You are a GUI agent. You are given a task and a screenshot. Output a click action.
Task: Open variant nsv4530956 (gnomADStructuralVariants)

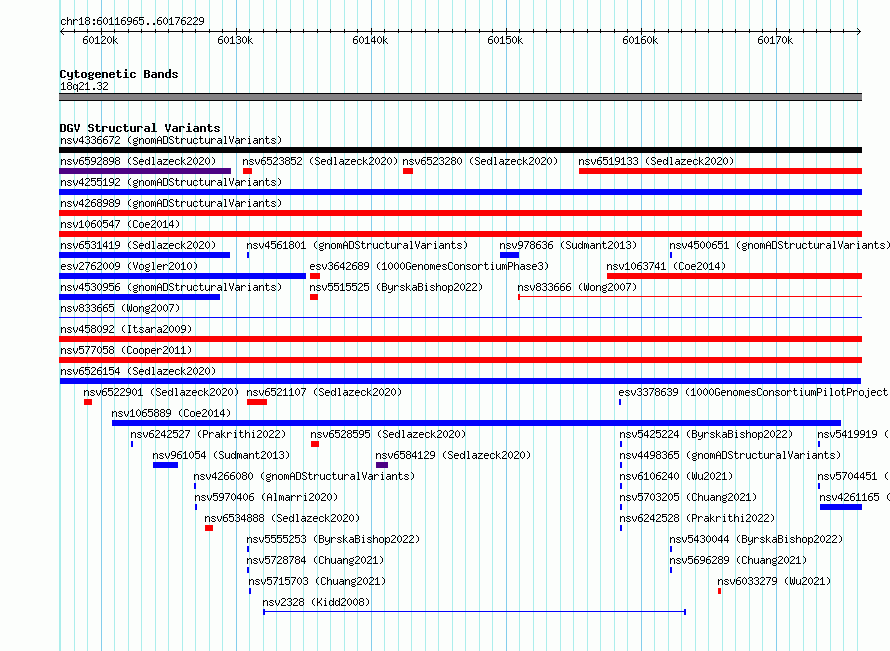pos(171,287)
